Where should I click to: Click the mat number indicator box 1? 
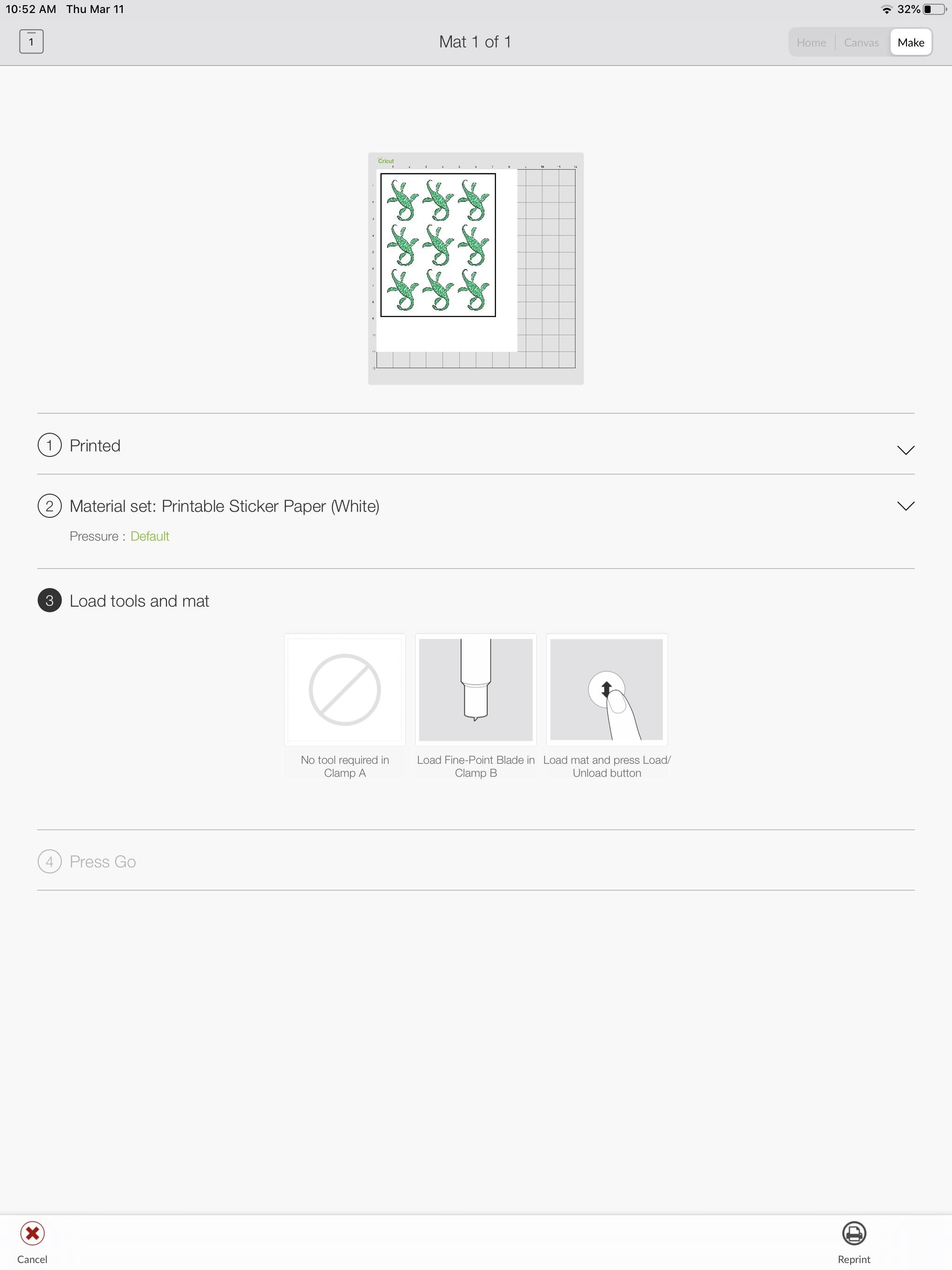[x=30, y=41]
